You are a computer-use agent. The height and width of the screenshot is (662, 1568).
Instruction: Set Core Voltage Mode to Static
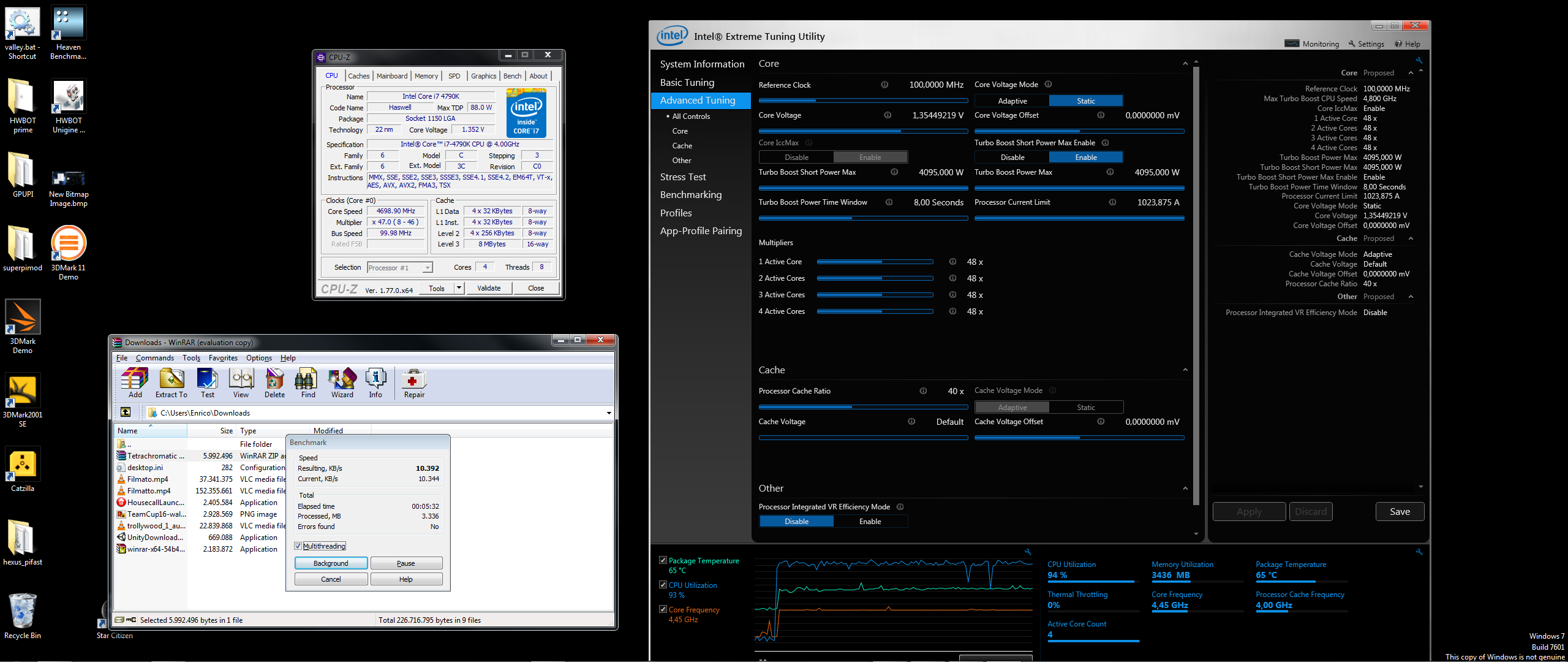pos(1086,101)
